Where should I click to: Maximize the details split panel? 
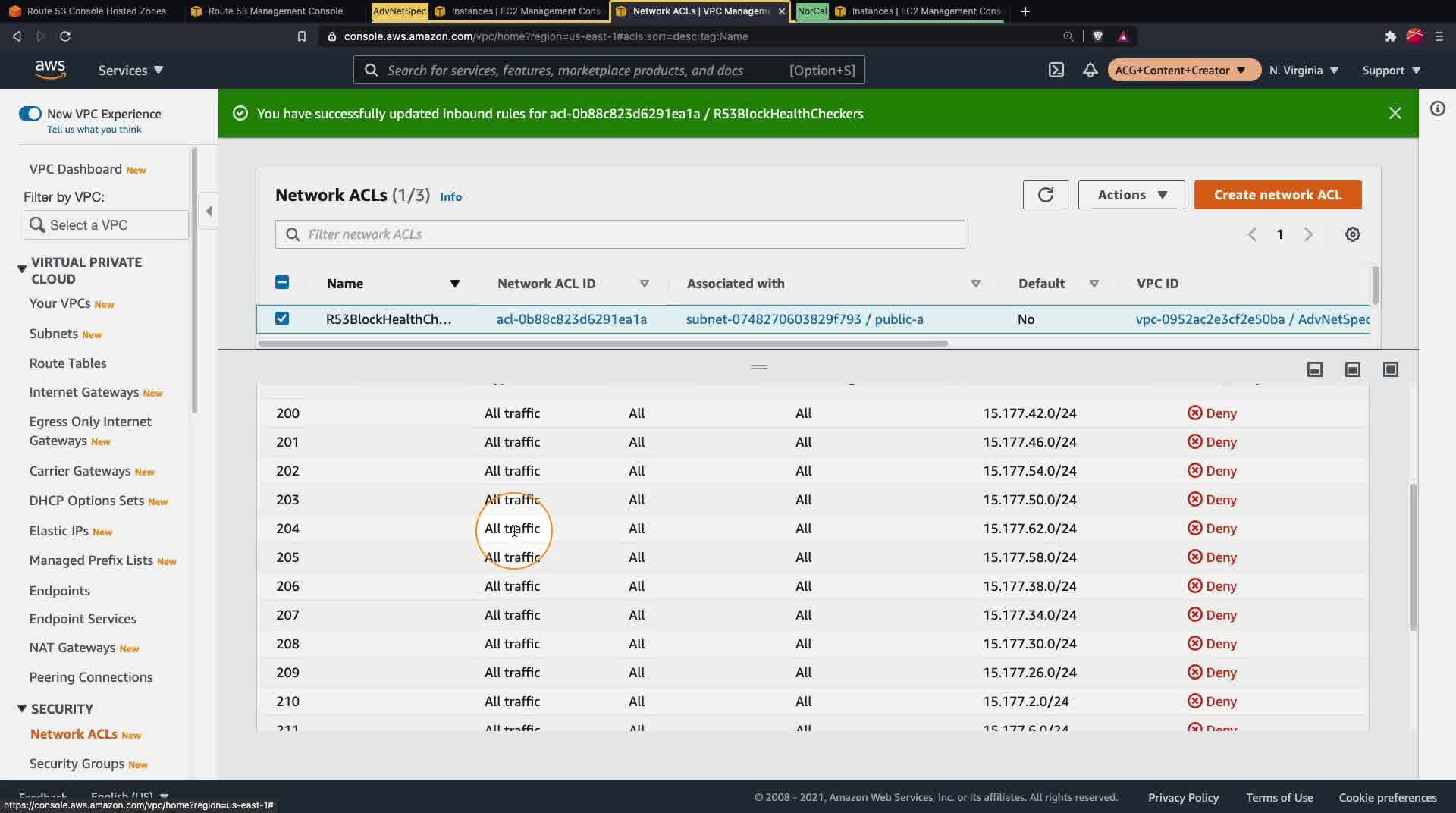[1390, 369]
